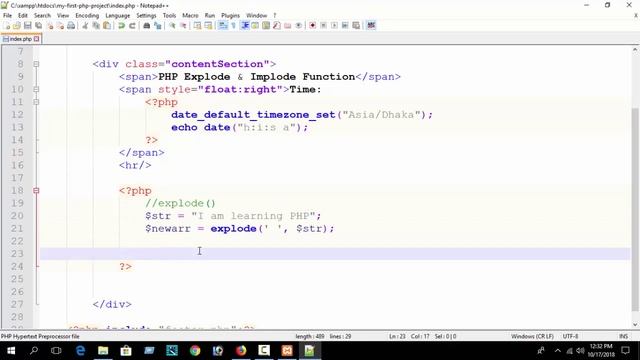Open Microsoft Edge from the taskbar
The image size is (640, 360).
pos(80,351)
